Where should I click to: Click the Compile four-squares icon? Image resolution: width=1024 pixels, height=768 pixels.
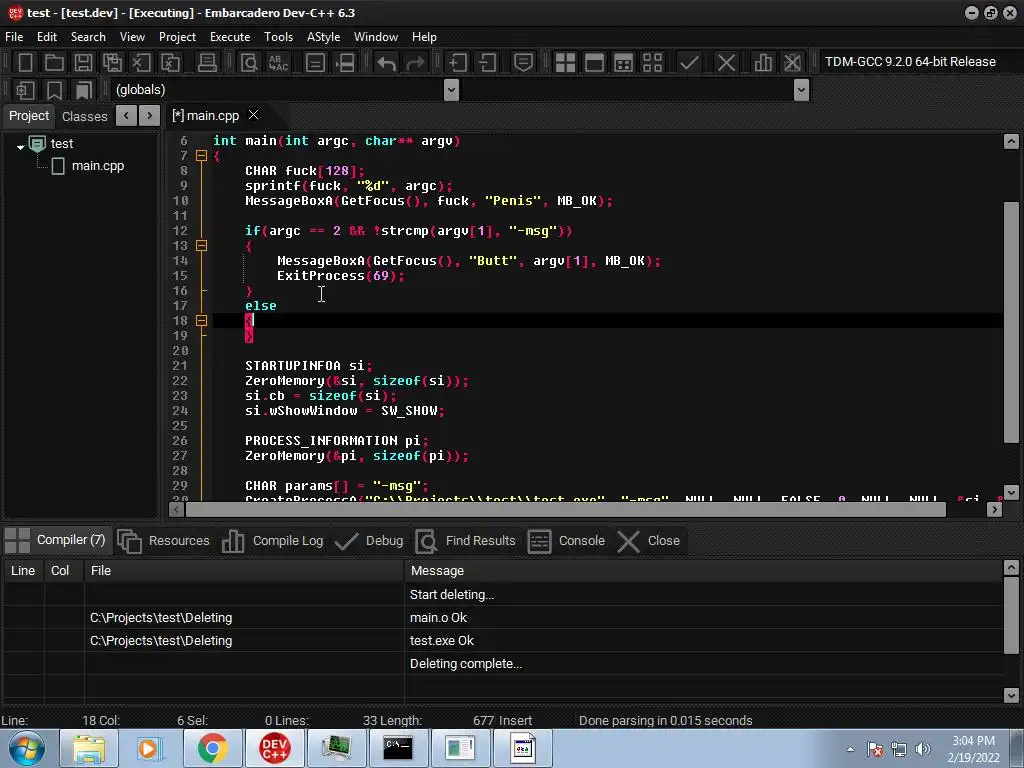pos(565,63)
